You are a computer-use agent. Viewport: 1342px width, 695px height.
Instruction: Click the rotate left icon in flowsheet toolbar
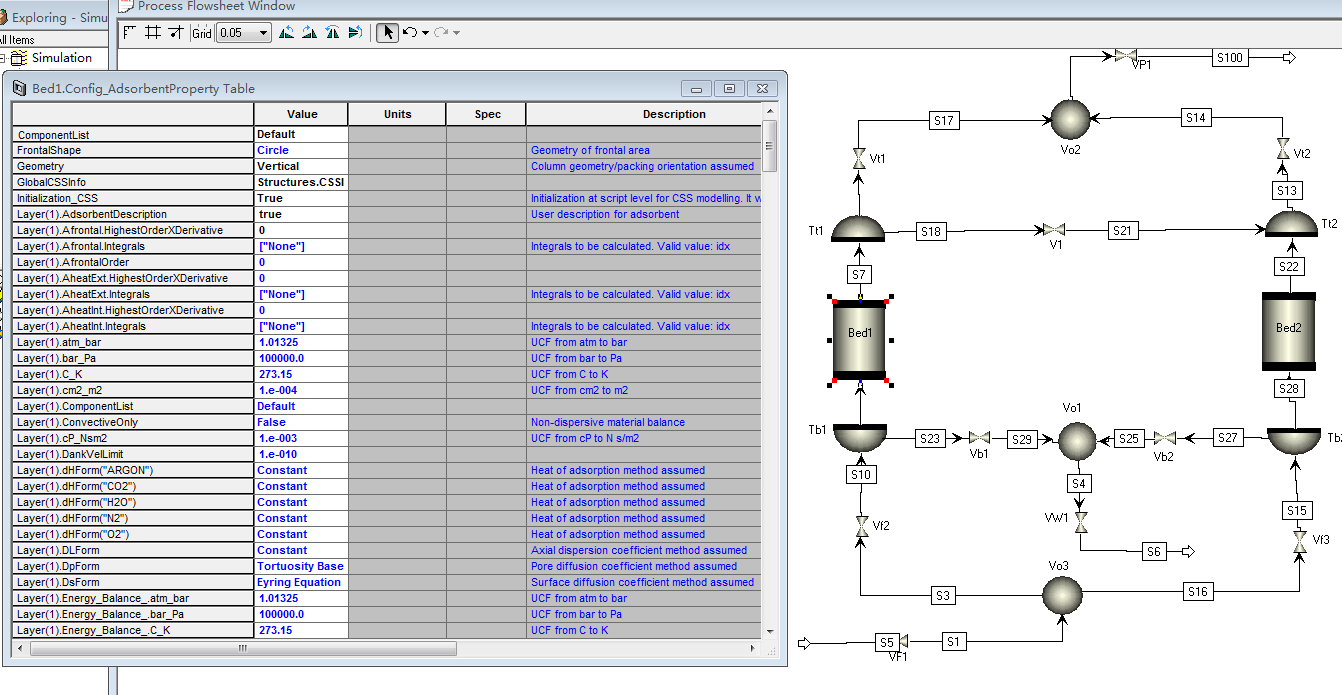(x=287, y=33)
